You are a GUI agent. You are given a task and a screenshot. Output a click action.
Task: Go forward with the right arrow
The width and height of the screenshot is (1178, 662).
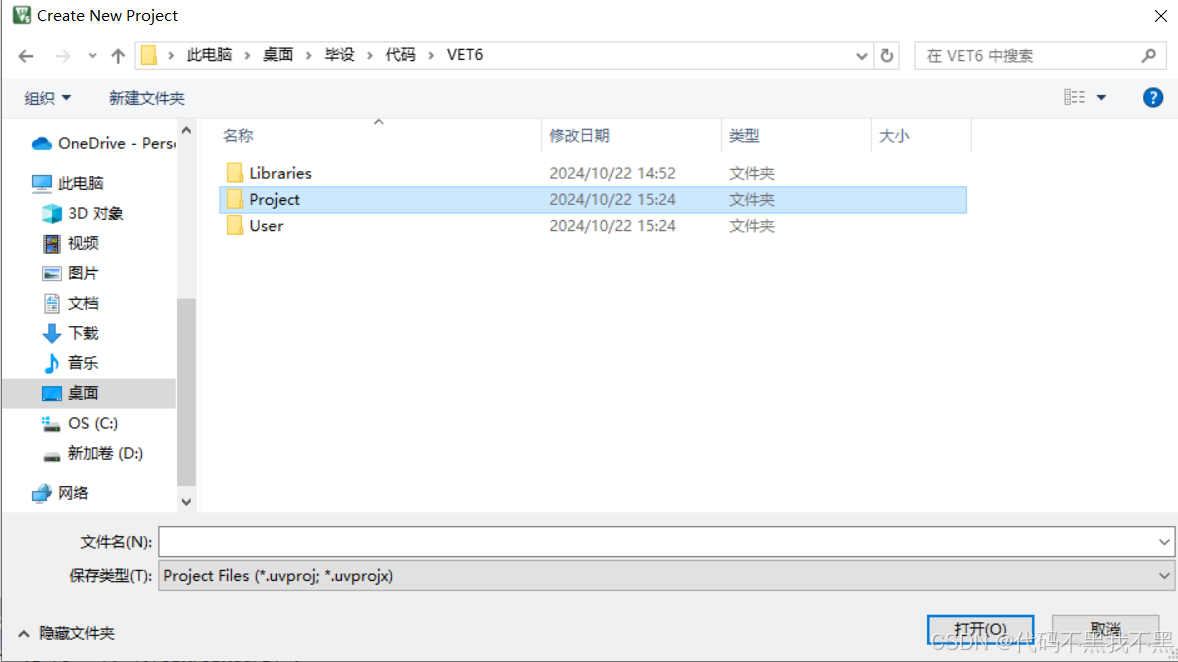click(62, 56)
